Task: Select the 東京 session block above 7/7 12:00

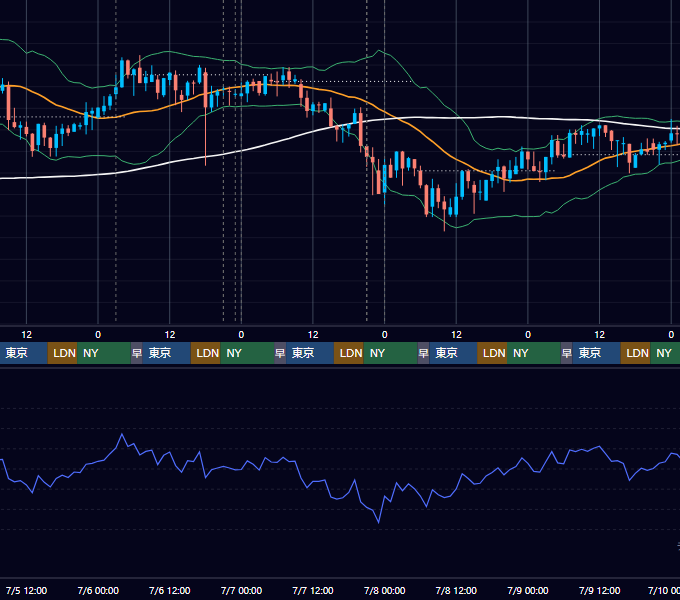Action: click(x=310, y=353)
